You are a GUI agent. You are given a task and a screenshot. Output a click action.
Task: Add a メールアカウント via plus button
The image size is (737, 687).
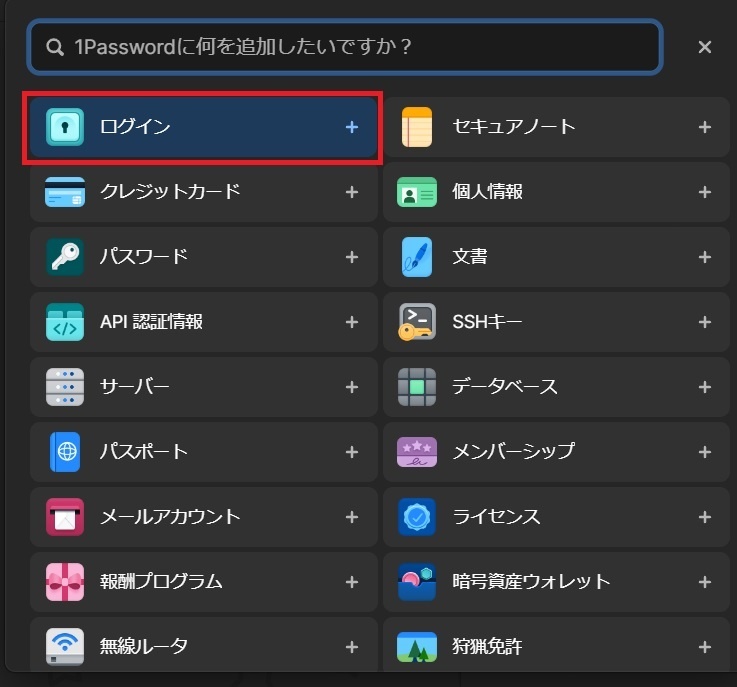pyautogui.click(x=352, y=517)
